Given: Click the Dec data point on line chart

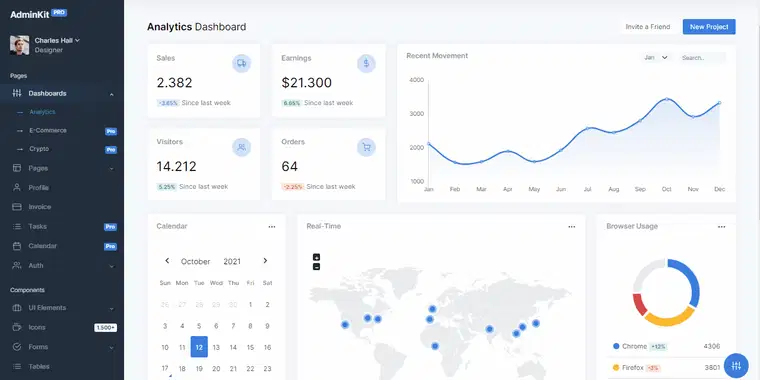Looking at the screenshot, I should [x=719, y=103].
